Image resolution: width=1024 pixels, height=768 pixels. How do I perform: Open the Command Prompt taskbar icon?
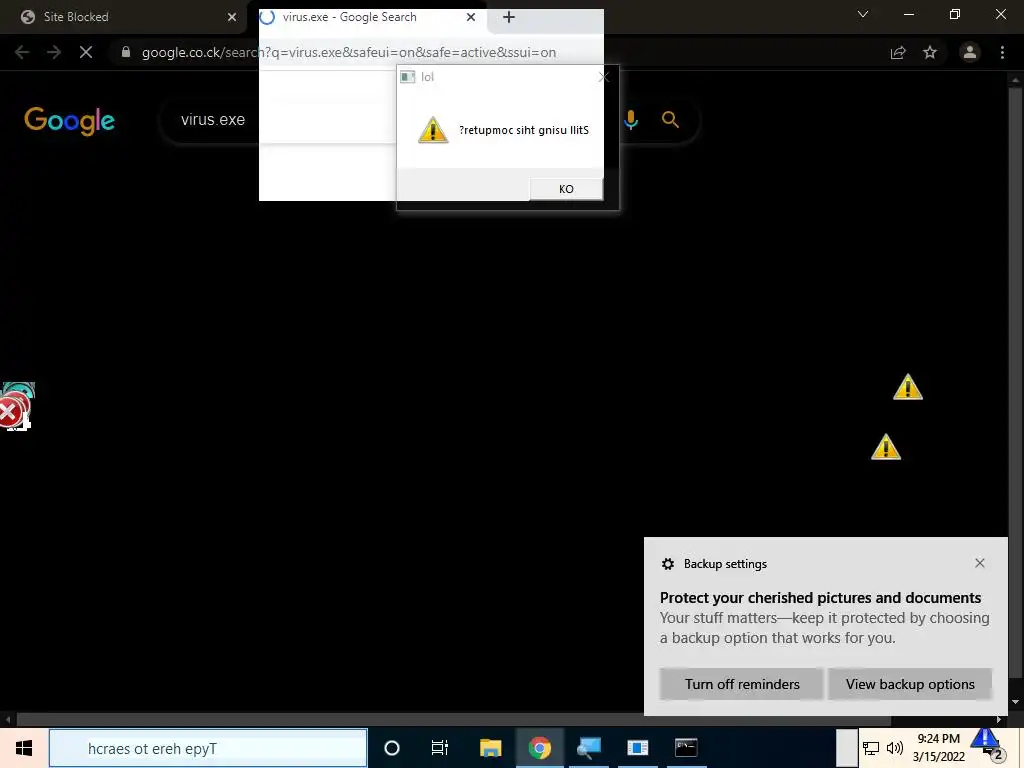pos(686,748)
